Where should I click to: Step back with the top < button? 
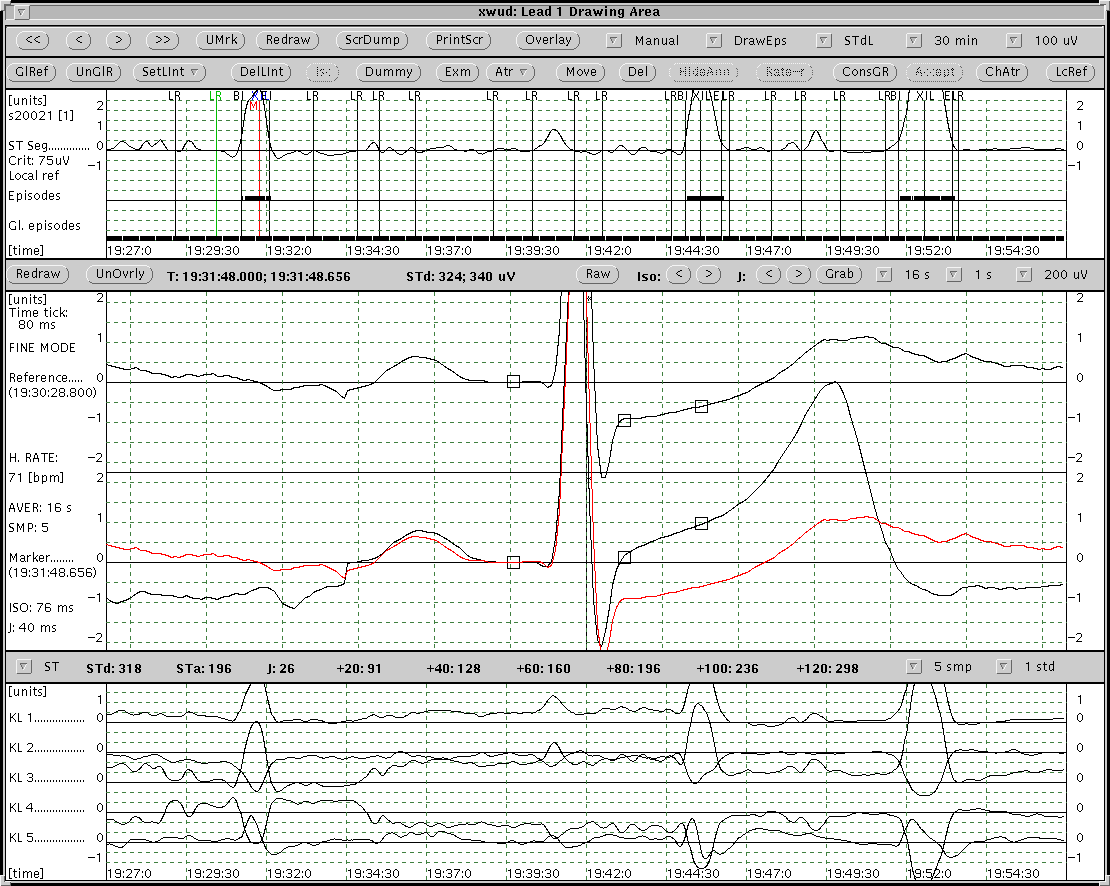(82, 40)
